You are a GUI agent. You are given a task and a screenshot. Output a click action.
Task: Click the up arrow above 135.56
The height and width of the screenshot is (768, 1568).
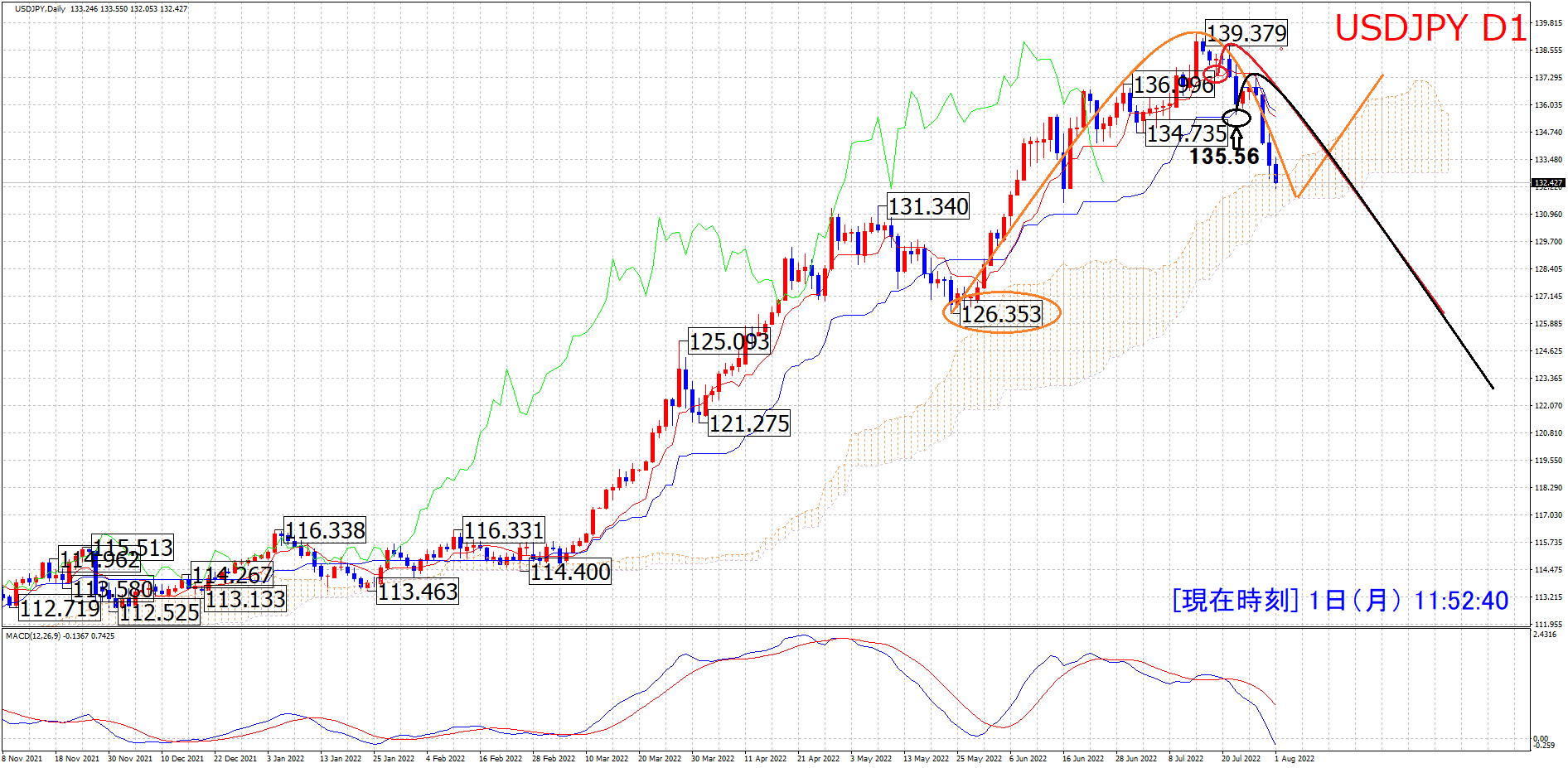click(1237, 136)
